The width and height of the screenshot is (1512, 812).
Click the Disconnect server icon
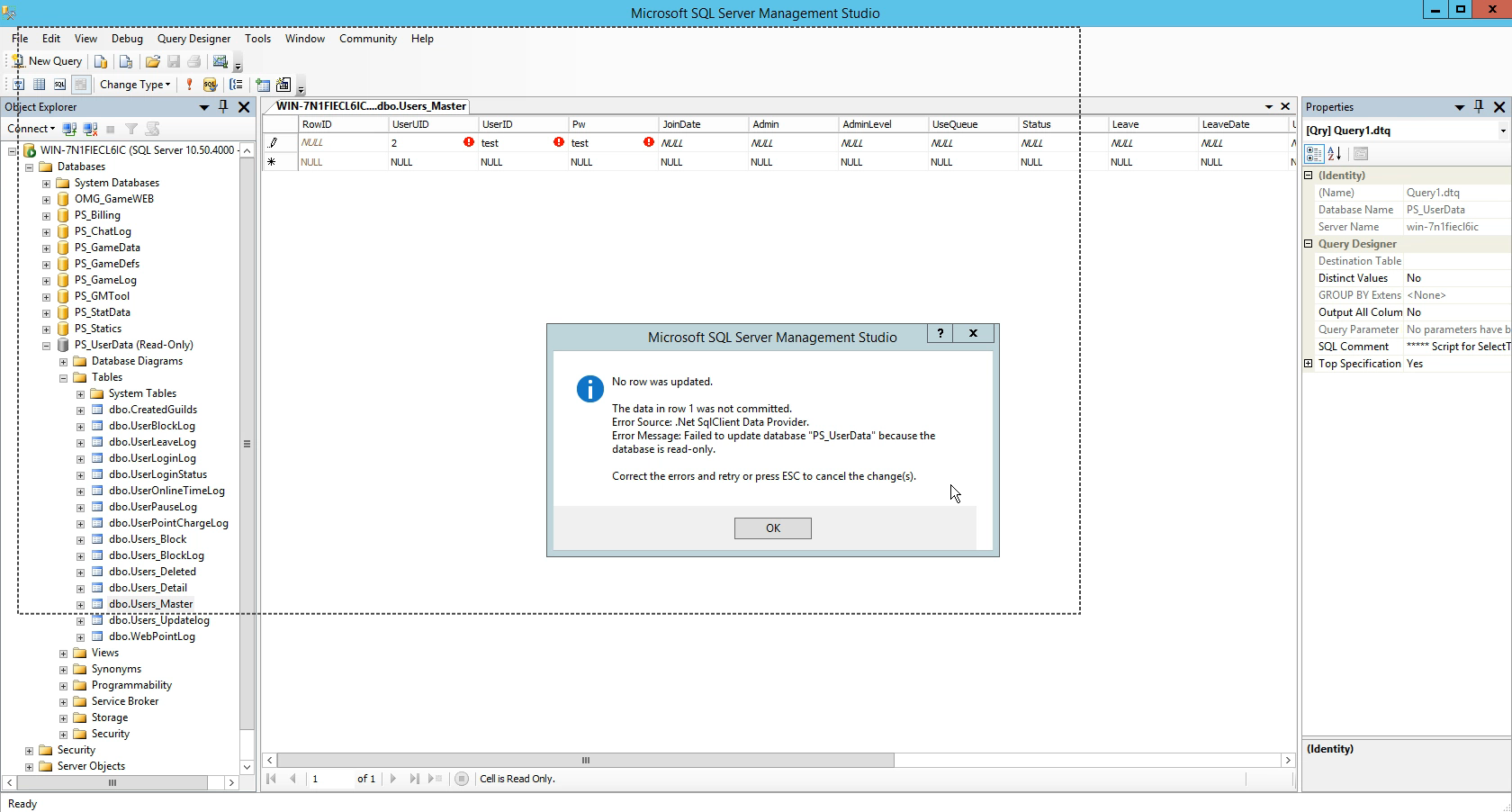tap(90, 129)
